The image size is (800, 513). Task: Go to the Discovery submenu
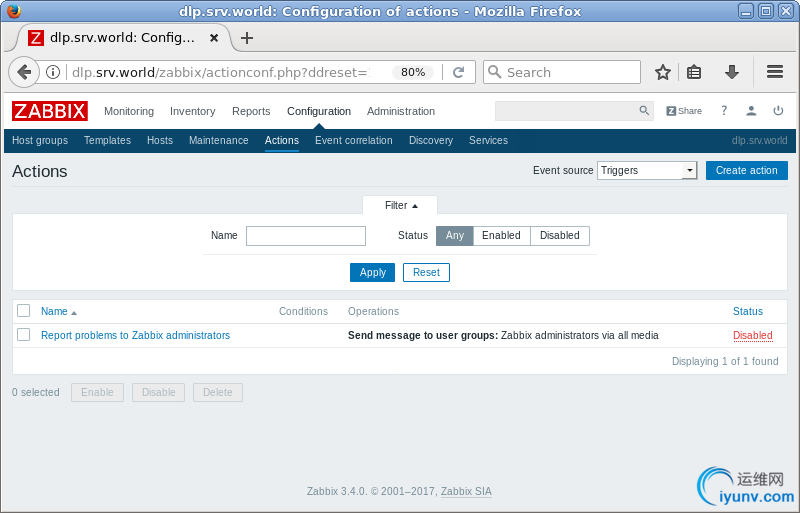click(x=431, y=140)
